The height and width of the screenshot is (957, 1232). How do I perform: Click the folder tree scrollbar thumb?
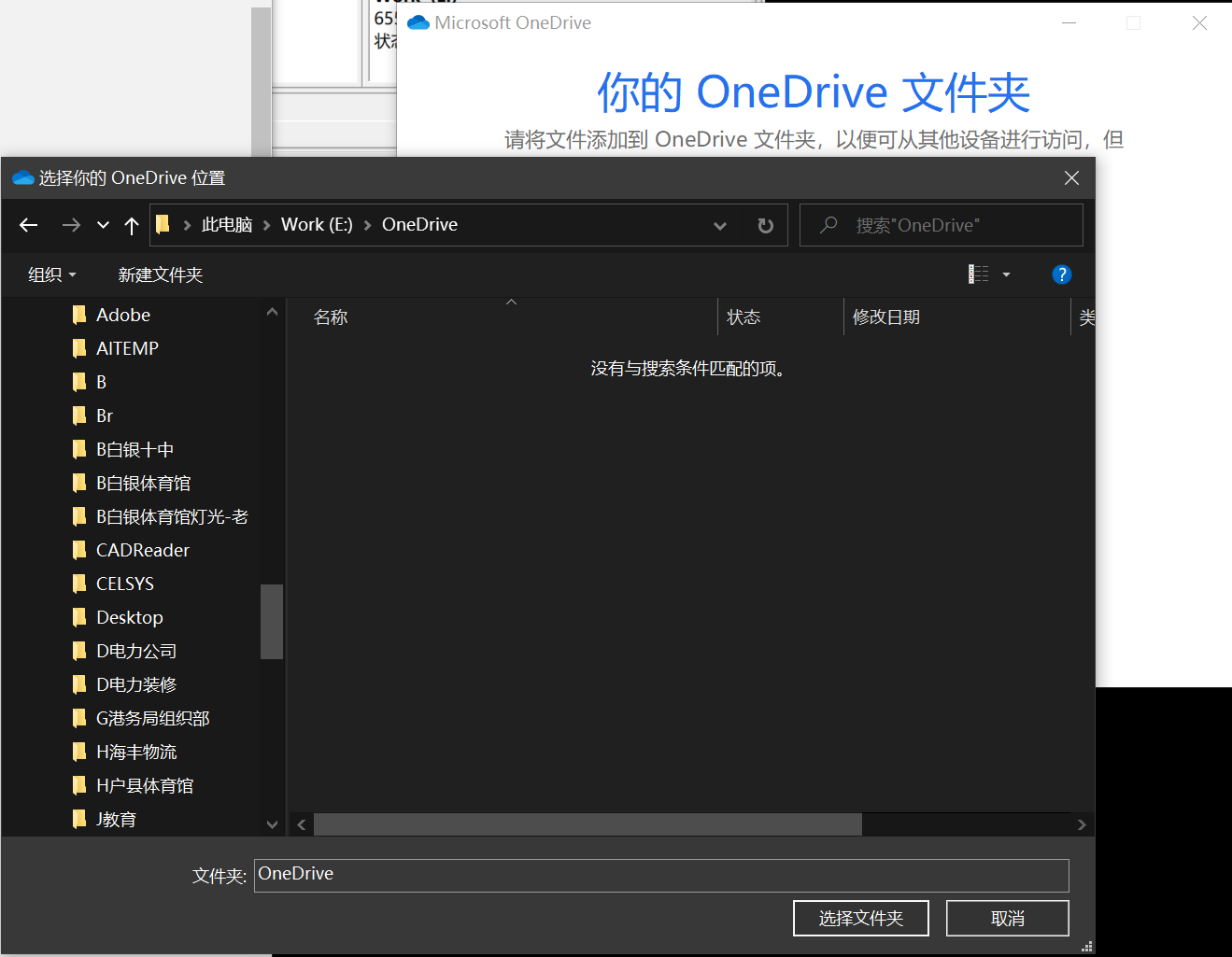[272, 622]
